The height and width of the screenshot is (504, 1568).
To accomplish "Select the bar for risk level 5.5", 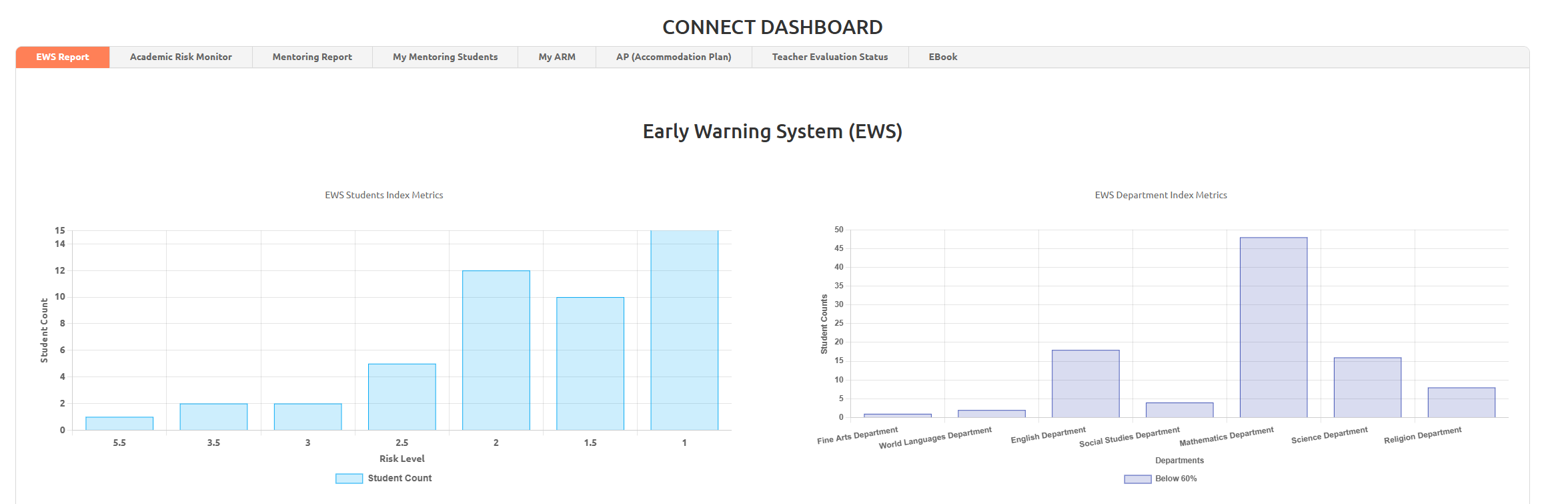I will [119, 423].
